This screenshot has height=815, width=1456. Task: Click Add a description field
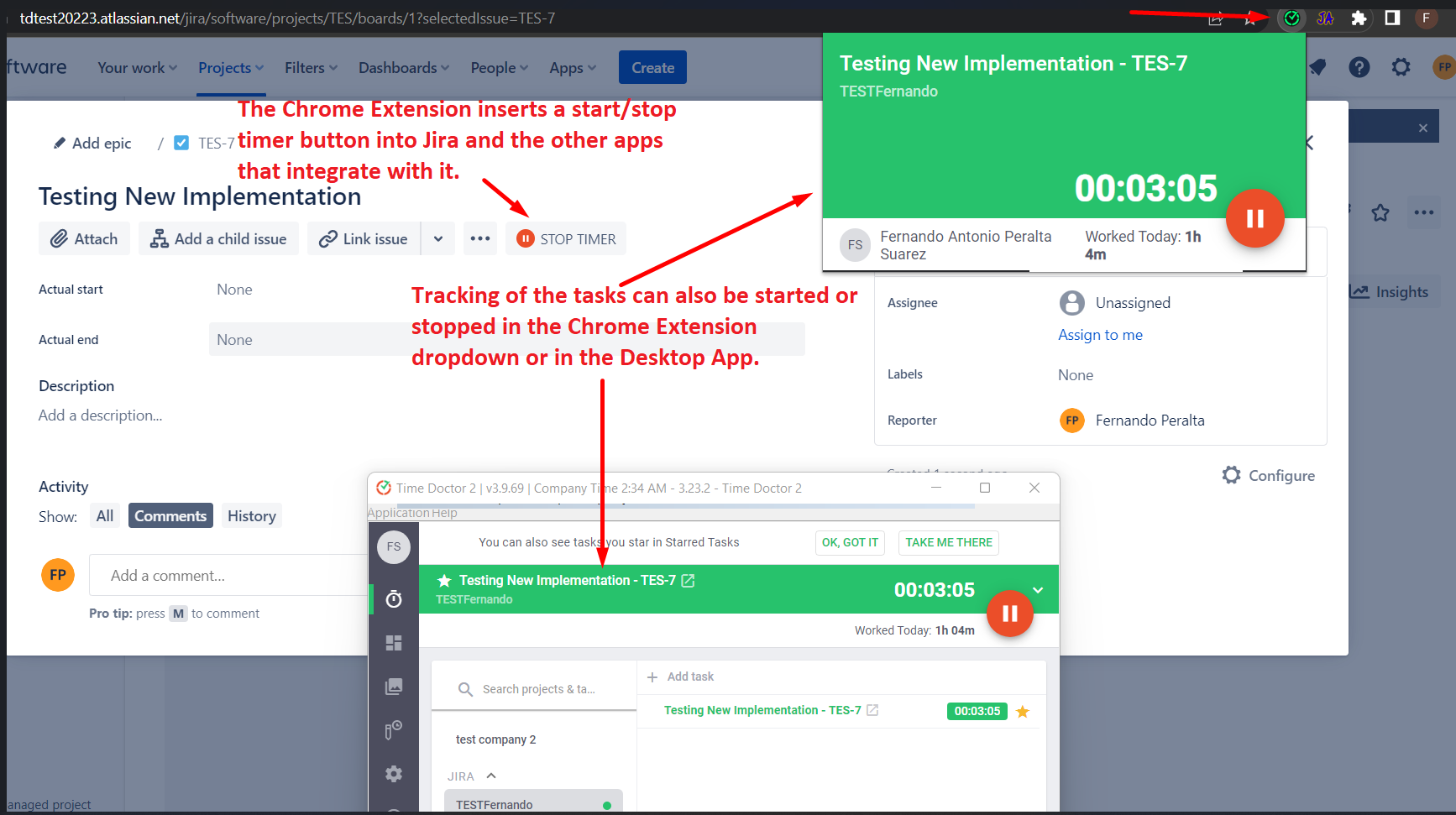click(101, 415)
